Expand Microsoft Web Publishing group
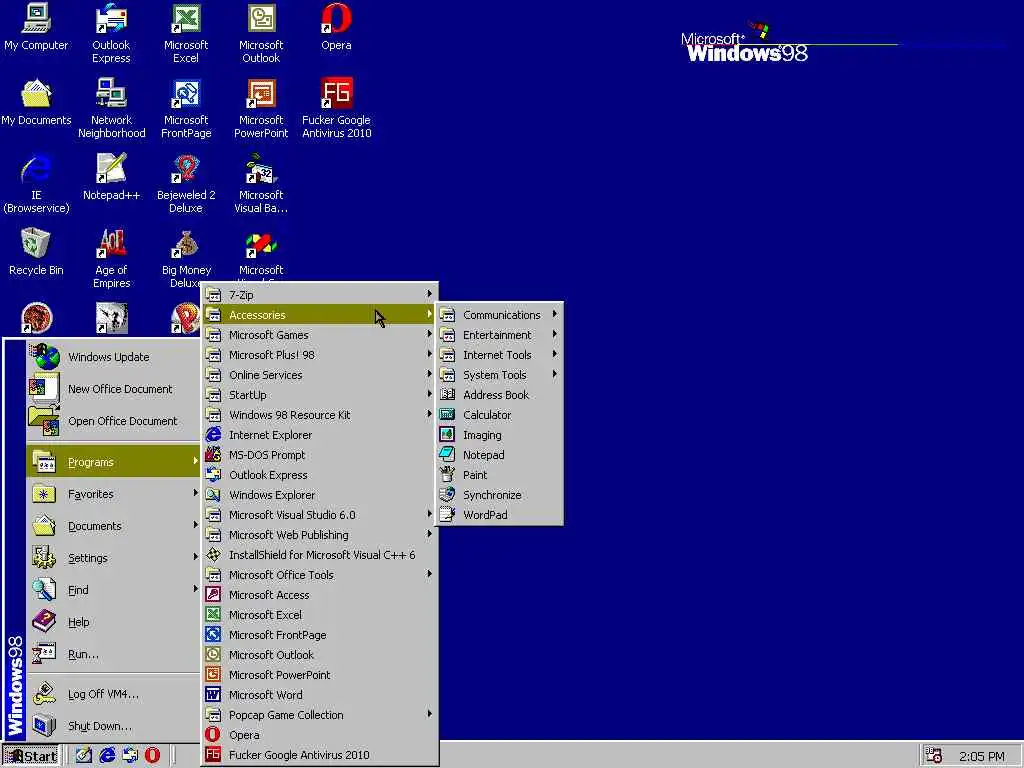This screenshot has height=768, width=1024. click(319, 534)
